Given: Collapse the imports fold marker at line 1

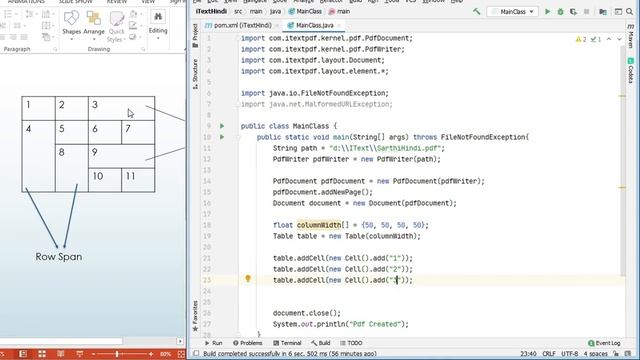Looking at the screenshot, I should coord(237,38).
